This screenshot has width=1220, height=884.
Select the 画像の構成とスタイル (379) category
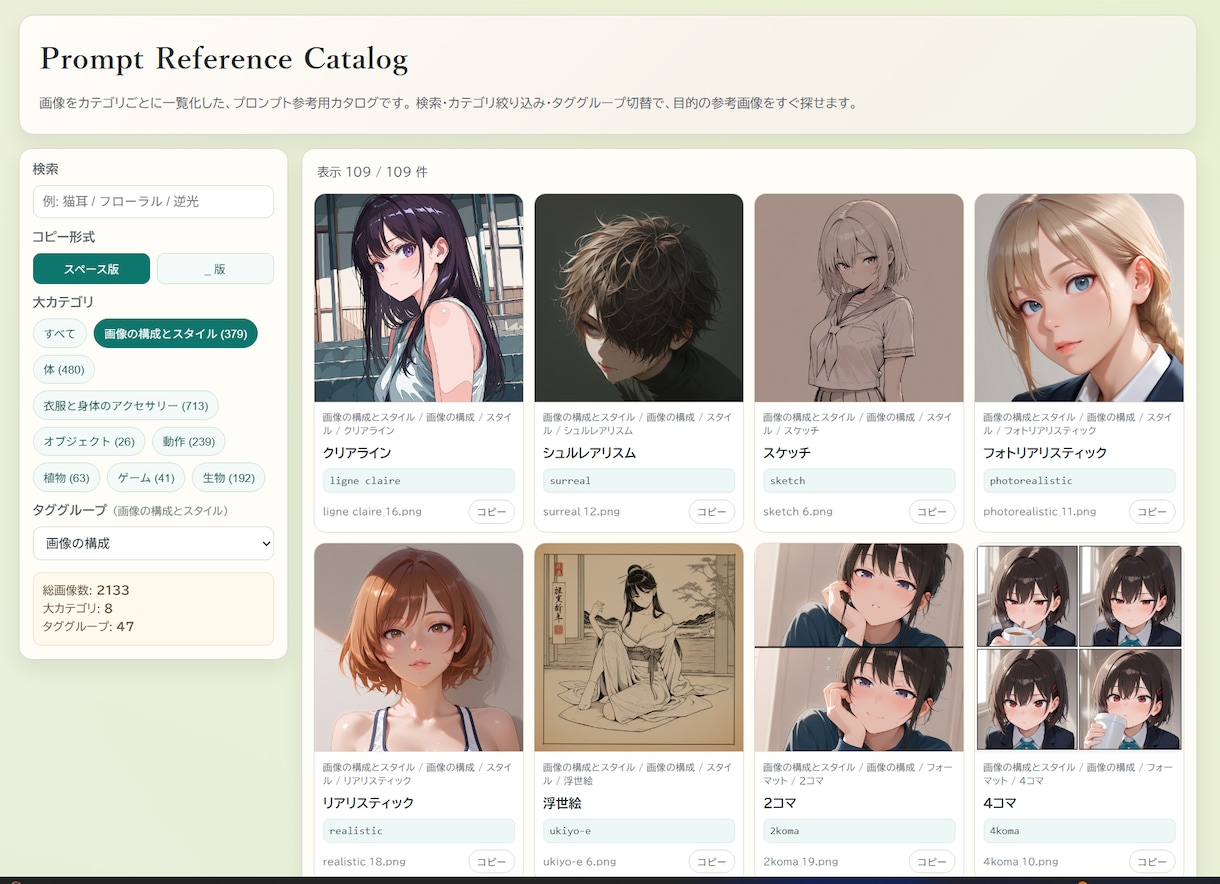tap(176, 334)
